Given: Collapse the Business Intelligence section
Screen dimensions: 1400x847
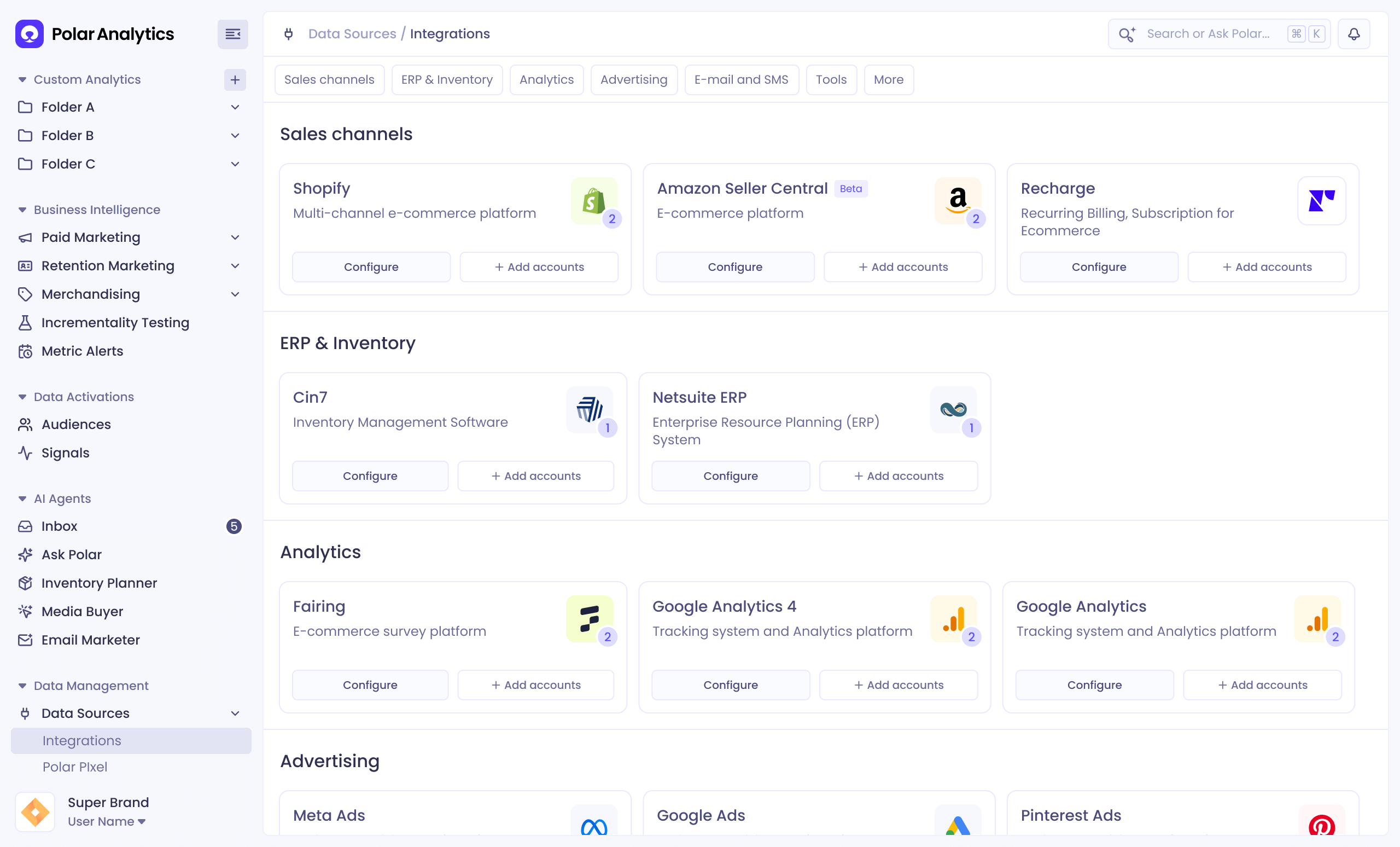Looking at the screenshot, I should (x=22, y=210).
